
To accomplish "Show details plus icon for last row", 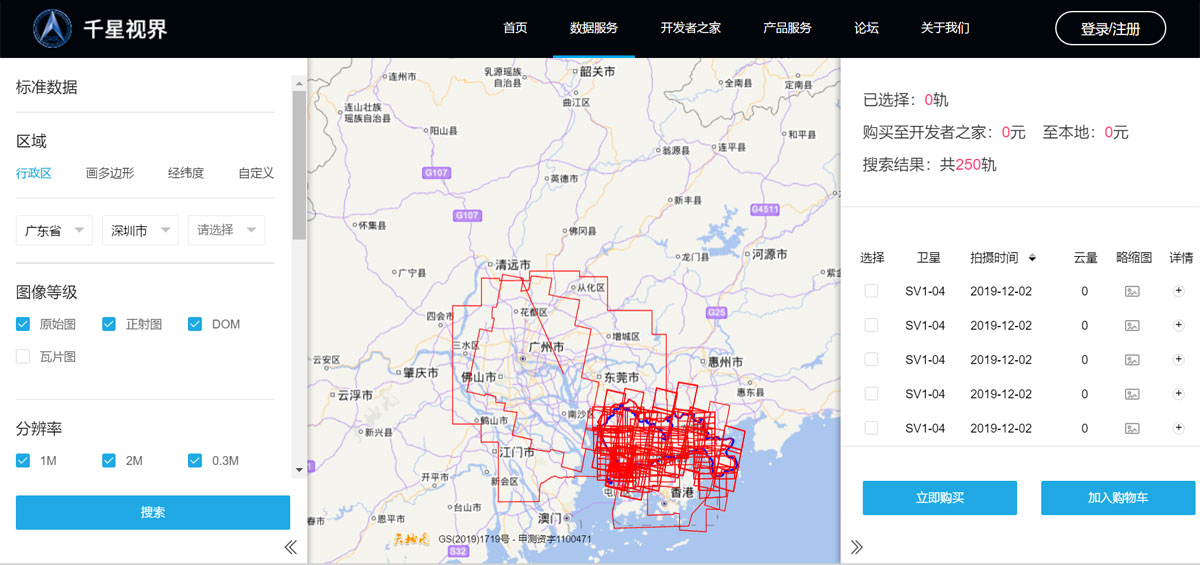I will click(1178, 428).
